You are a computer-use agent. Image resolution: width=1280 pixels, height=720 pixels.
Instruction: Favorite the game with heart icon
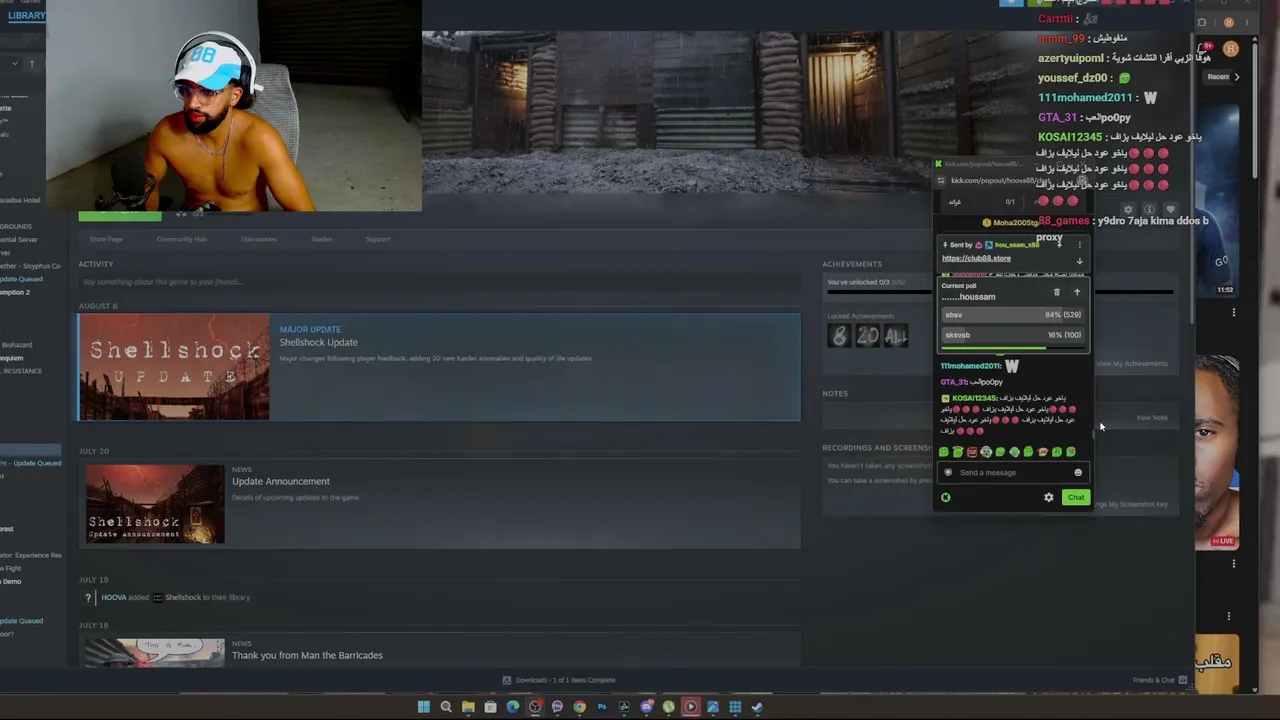(1171, 210)
